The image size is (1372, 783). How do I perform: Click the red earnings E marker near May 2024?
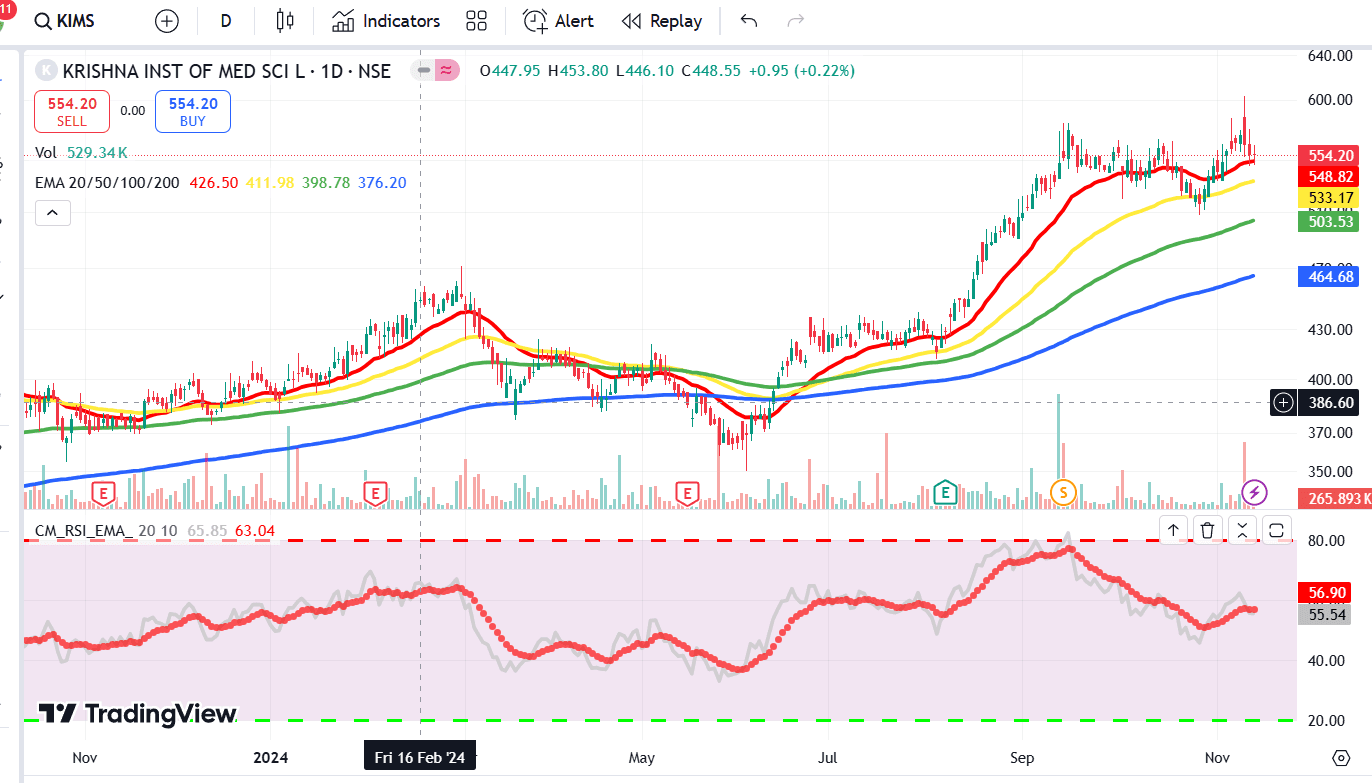pyautogui.click(x=687, y=491)
